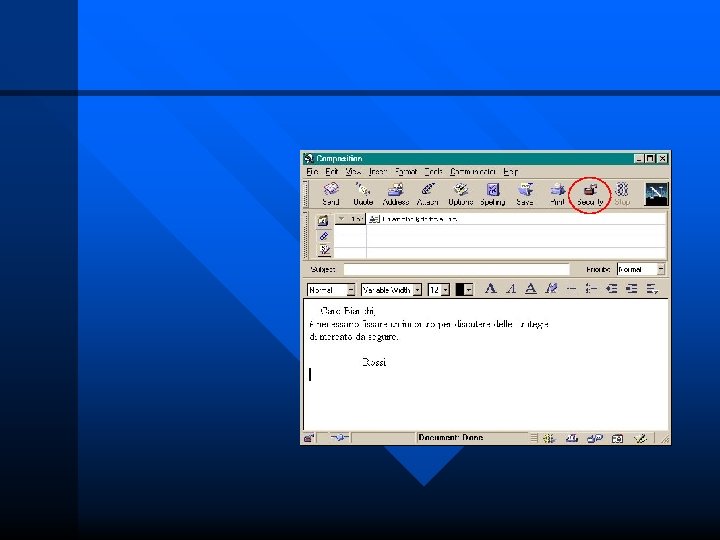The height and width of the screenshot is (540, 720).
Task: Expand the To: recipient type dropdown
Action: pyautogui.click(x=350, y=219)
